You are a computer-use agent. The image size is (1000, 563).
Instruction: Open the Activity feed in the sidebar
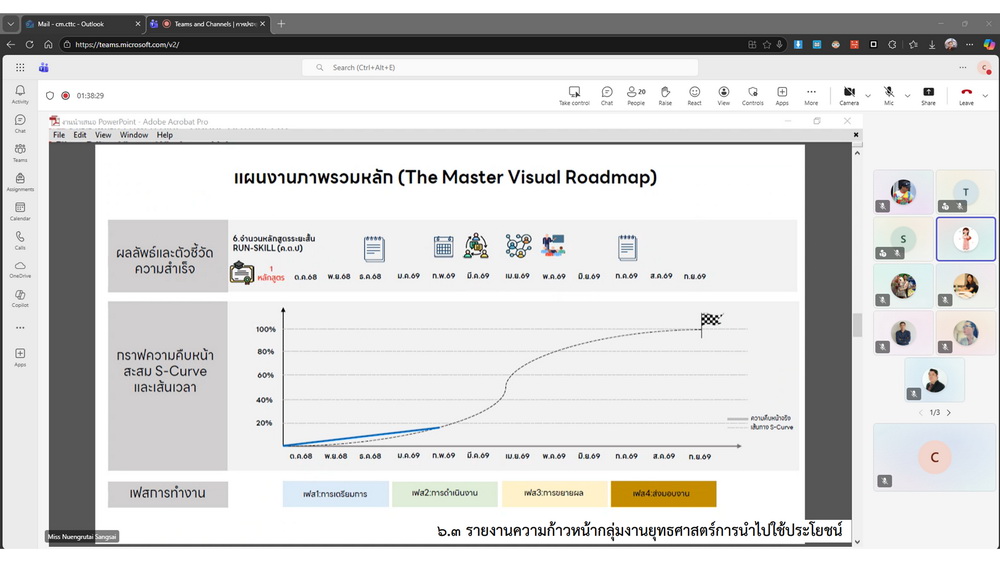pyautogui.click(x=20, y=94)
